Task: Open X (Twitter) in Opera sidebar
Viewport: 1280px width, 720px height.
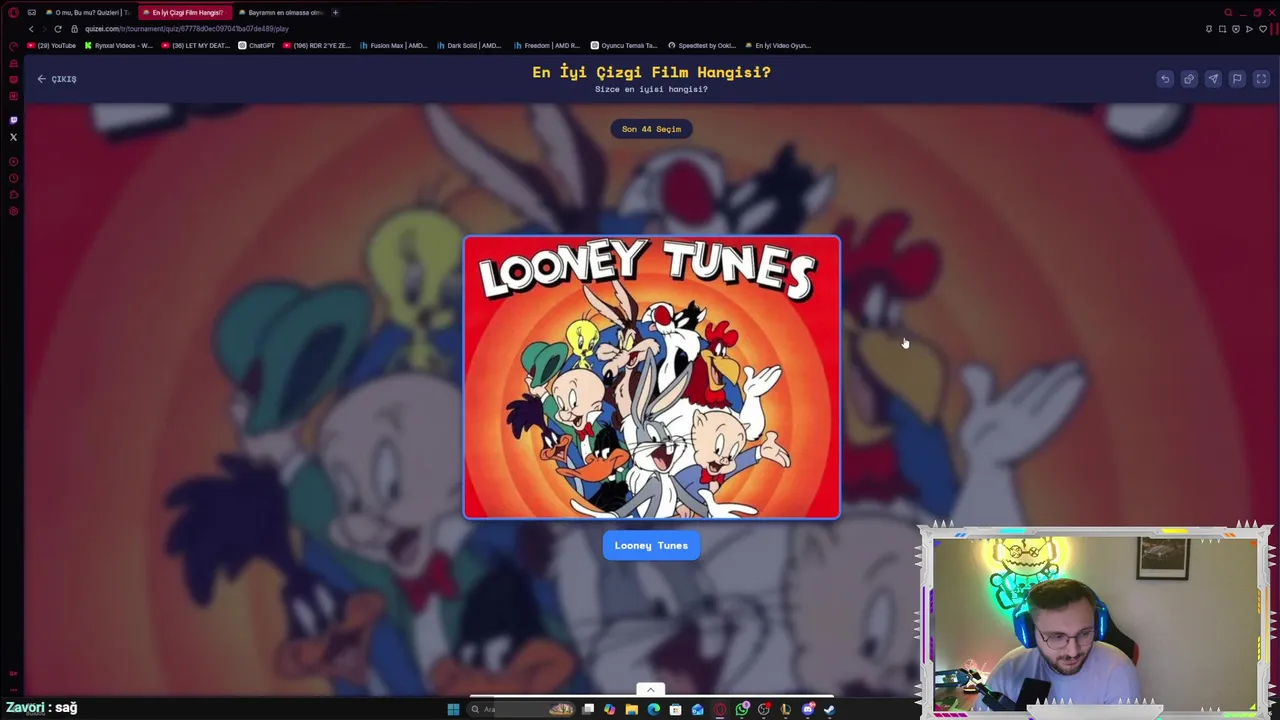Action: [x=13, y=137]
